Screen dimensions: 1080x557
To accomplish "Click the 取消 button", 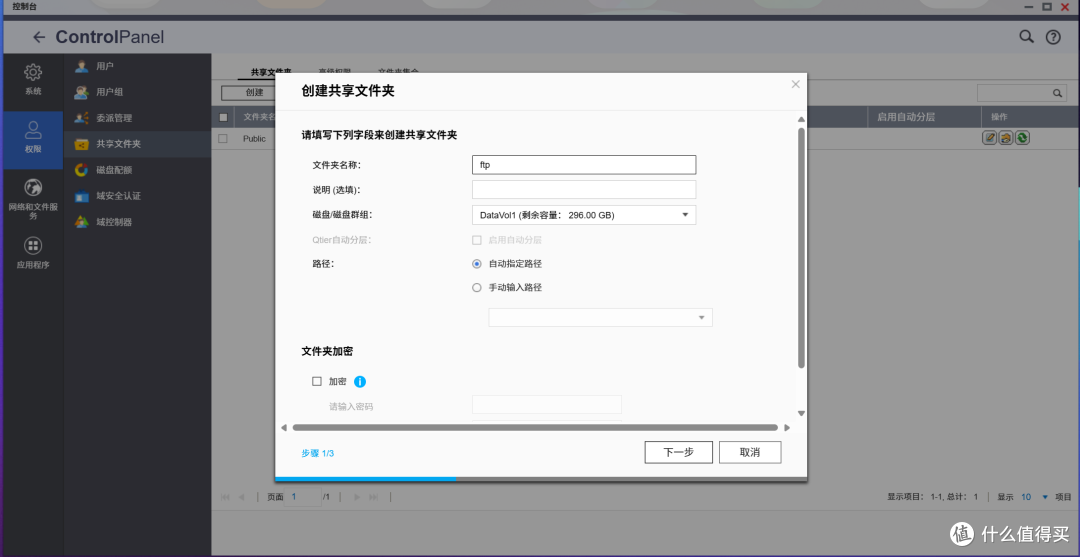I will point(750,452).
